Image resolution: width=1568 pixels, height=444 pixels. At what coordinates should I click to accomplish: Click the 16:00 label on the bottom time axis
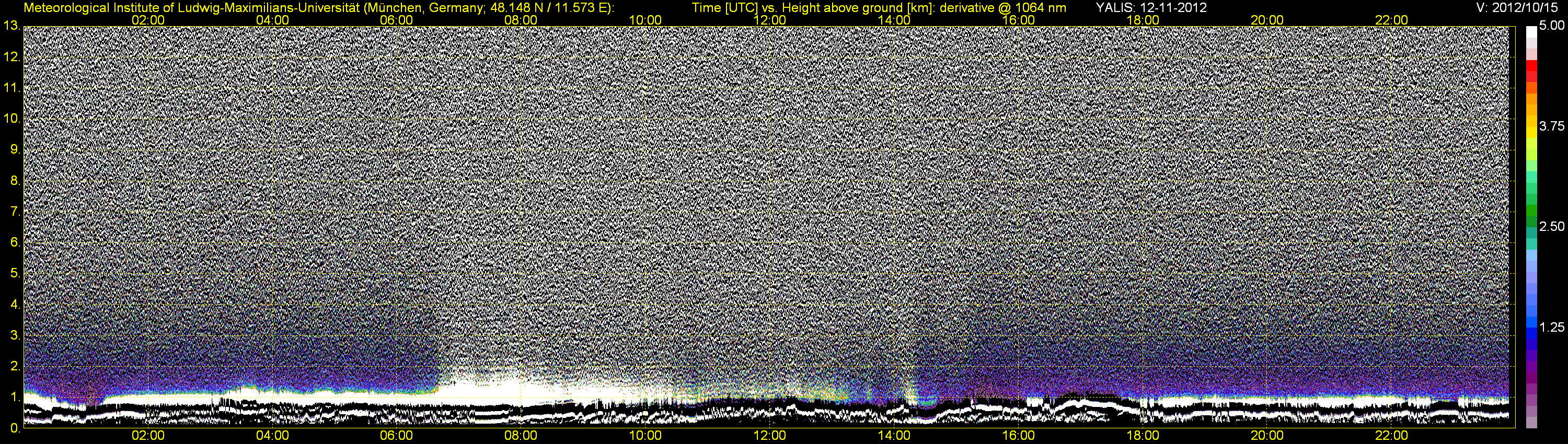(1018, 436)
